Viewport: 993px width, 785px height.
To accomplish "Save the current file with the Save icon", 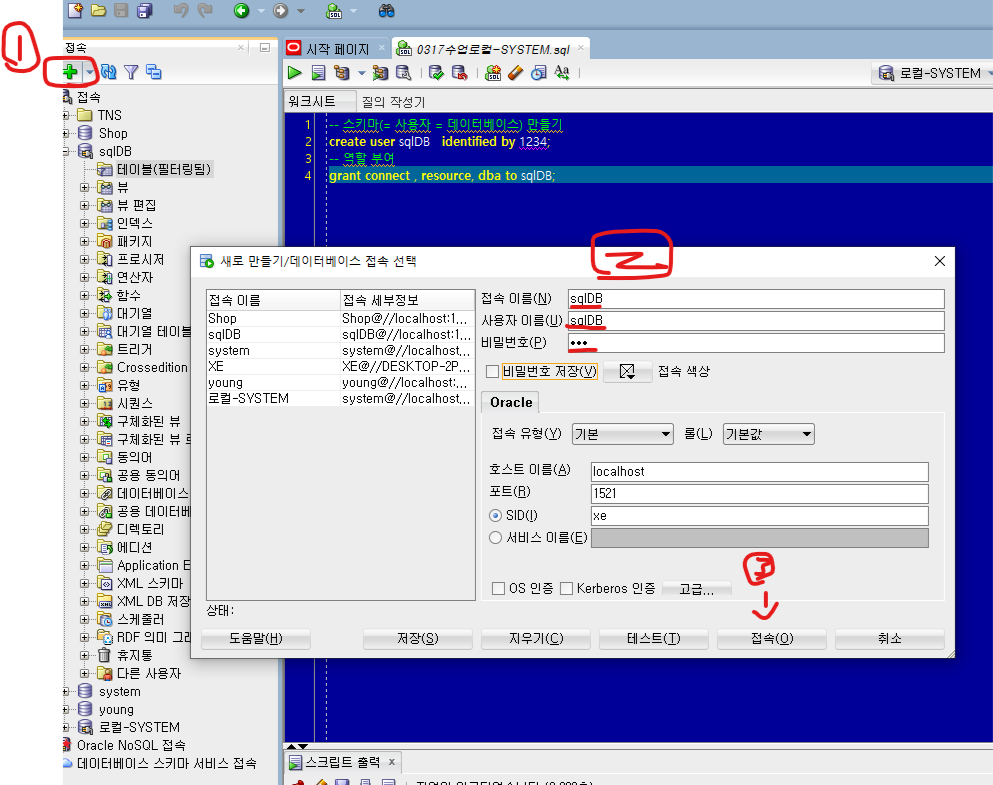I will click(122, 10).
